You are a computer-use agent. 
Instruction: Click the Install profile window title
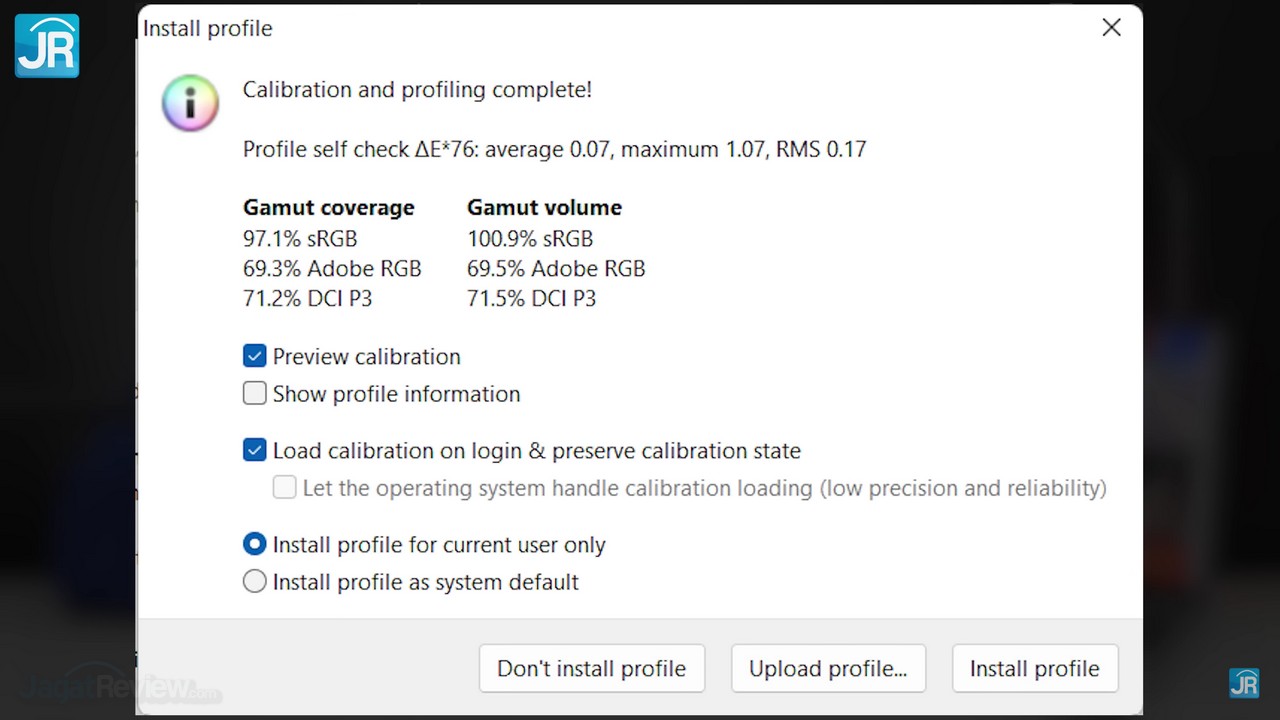click(x=208, y=28)
